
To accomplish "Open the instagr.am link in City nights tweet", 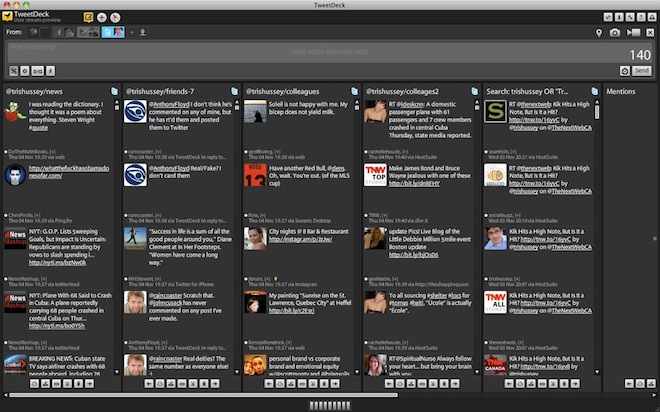I will click(x=301, y=239).
